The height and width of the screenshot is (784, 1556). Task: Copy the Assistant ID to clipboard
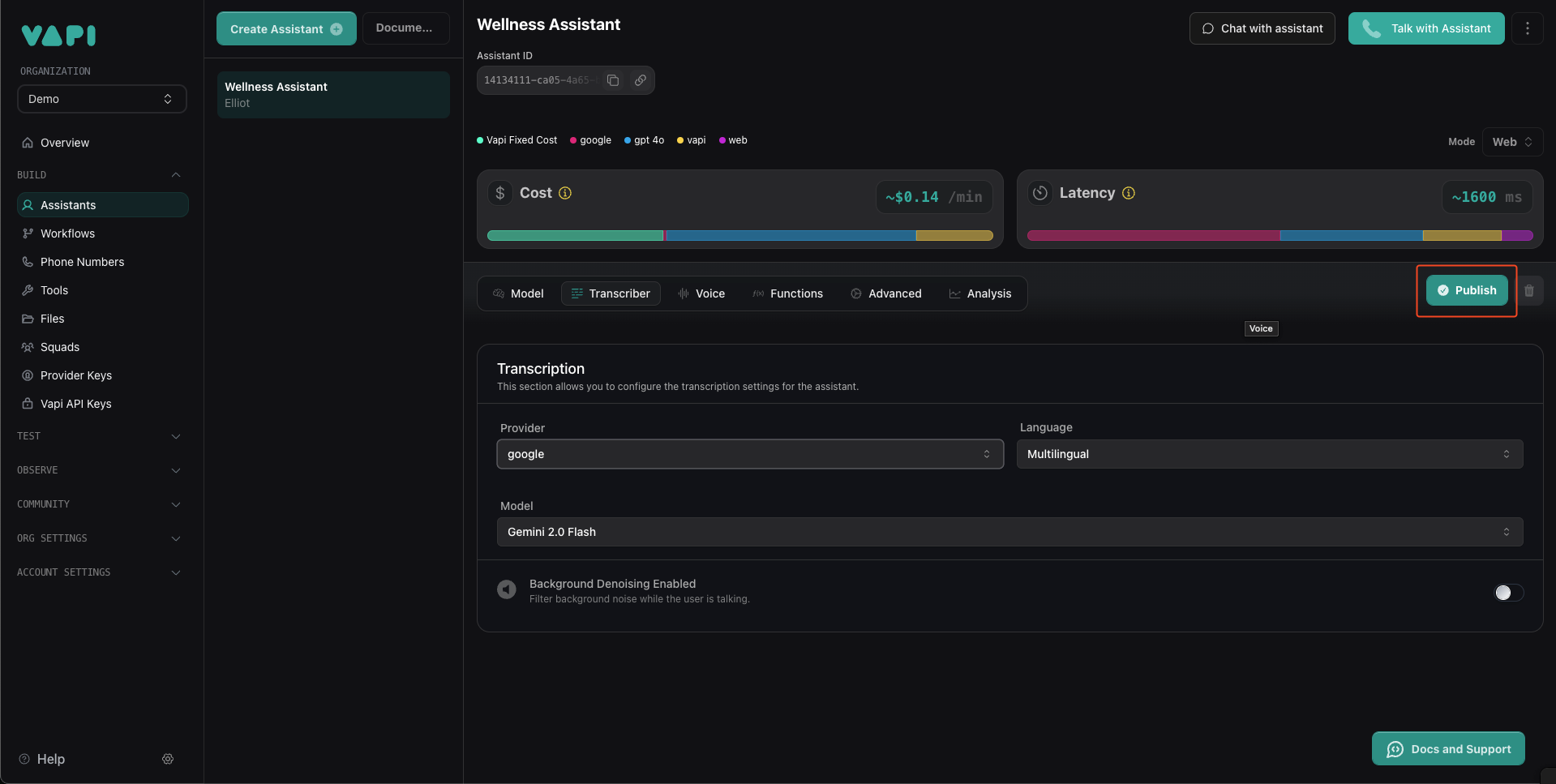[x=613, y=80]
